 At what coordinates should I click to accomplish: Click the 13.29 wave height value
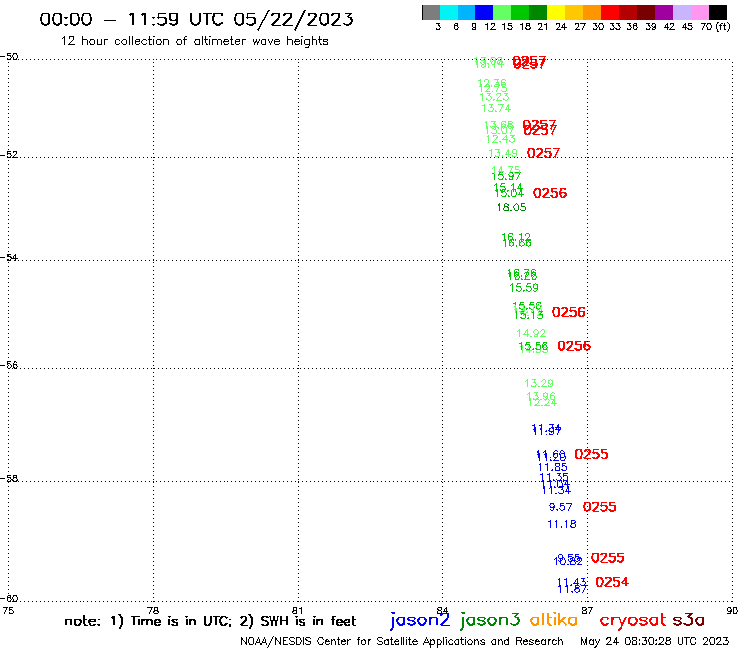pyautogui.click(x=539, y=383)
